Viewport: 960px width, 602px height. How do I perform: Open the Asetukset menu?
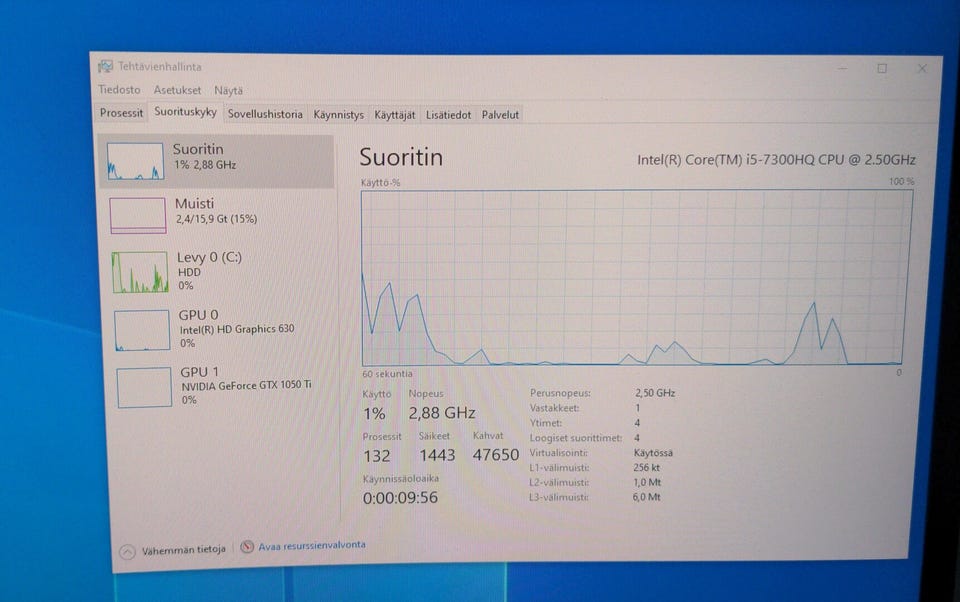(x=177, y=90)
